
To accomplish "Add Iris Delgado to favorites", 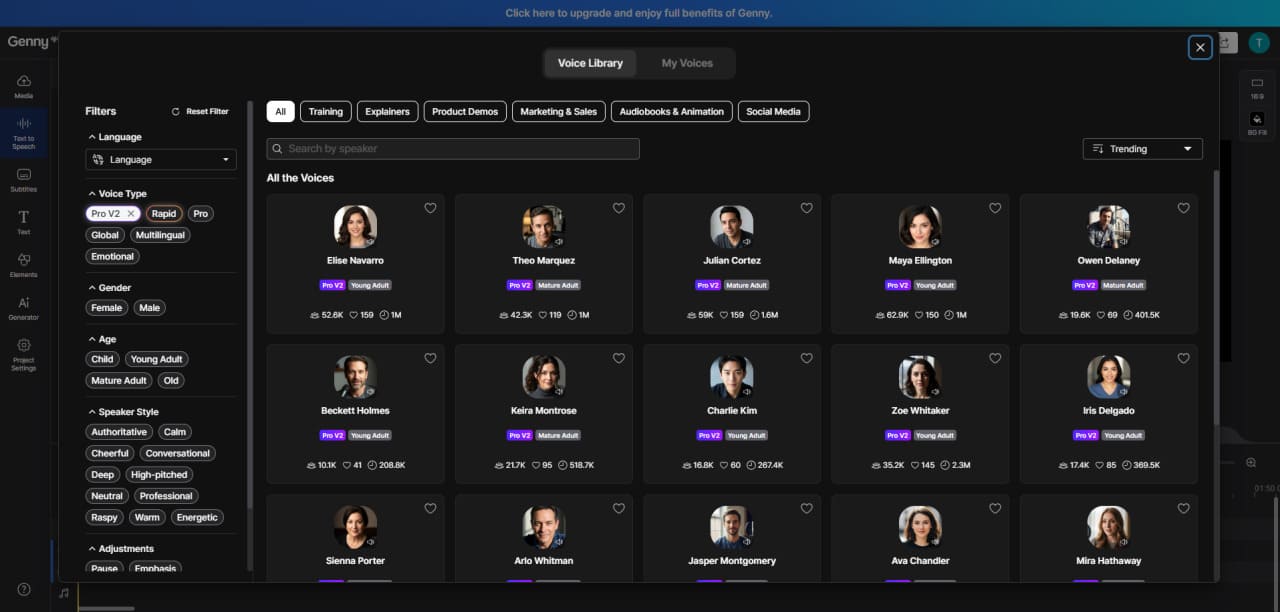I will click(x=1183, y=358).
